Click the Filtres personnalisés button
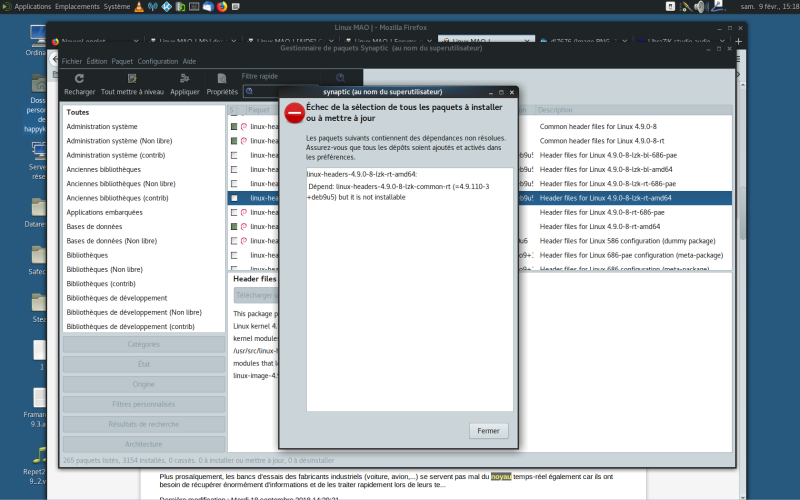 click(x=144, y=404)
